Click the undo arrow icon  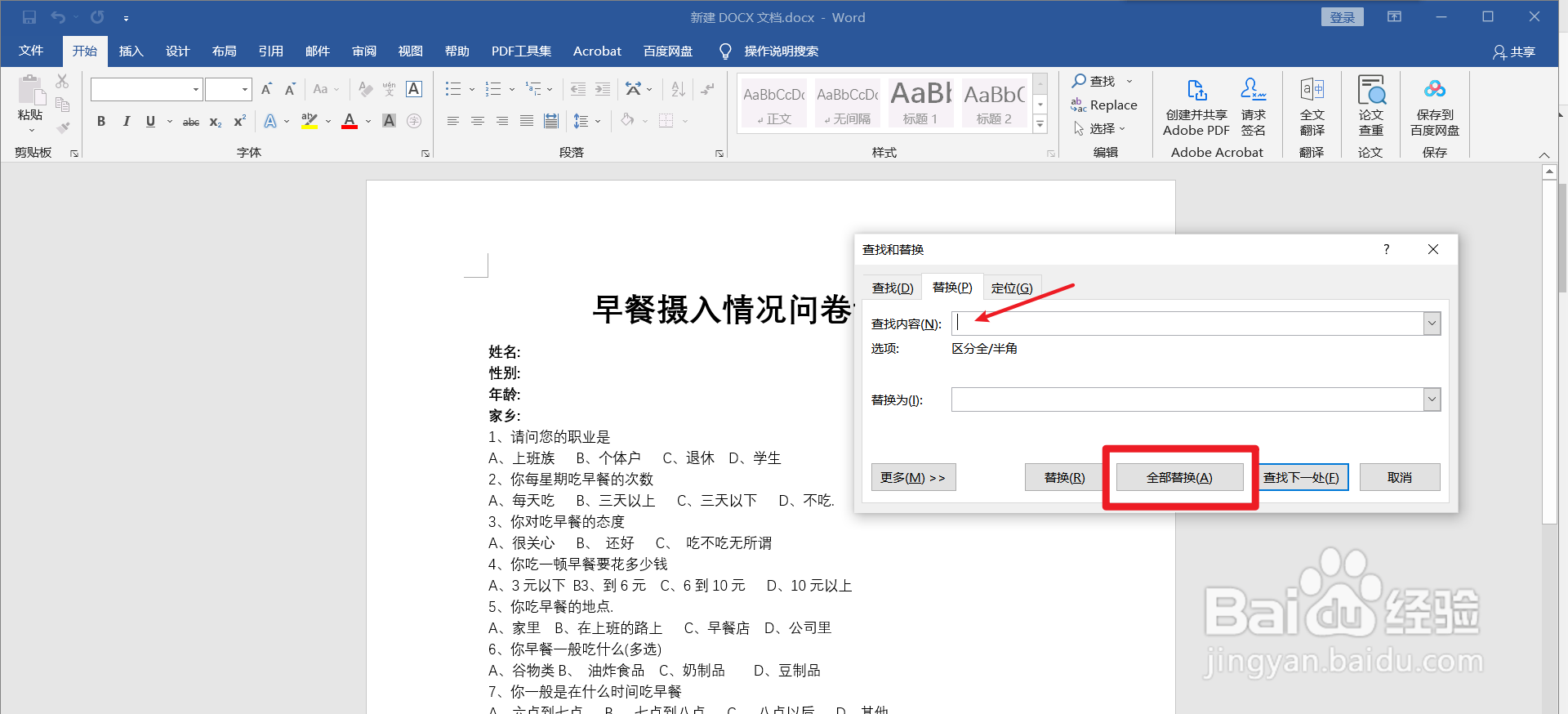point(57,17)
